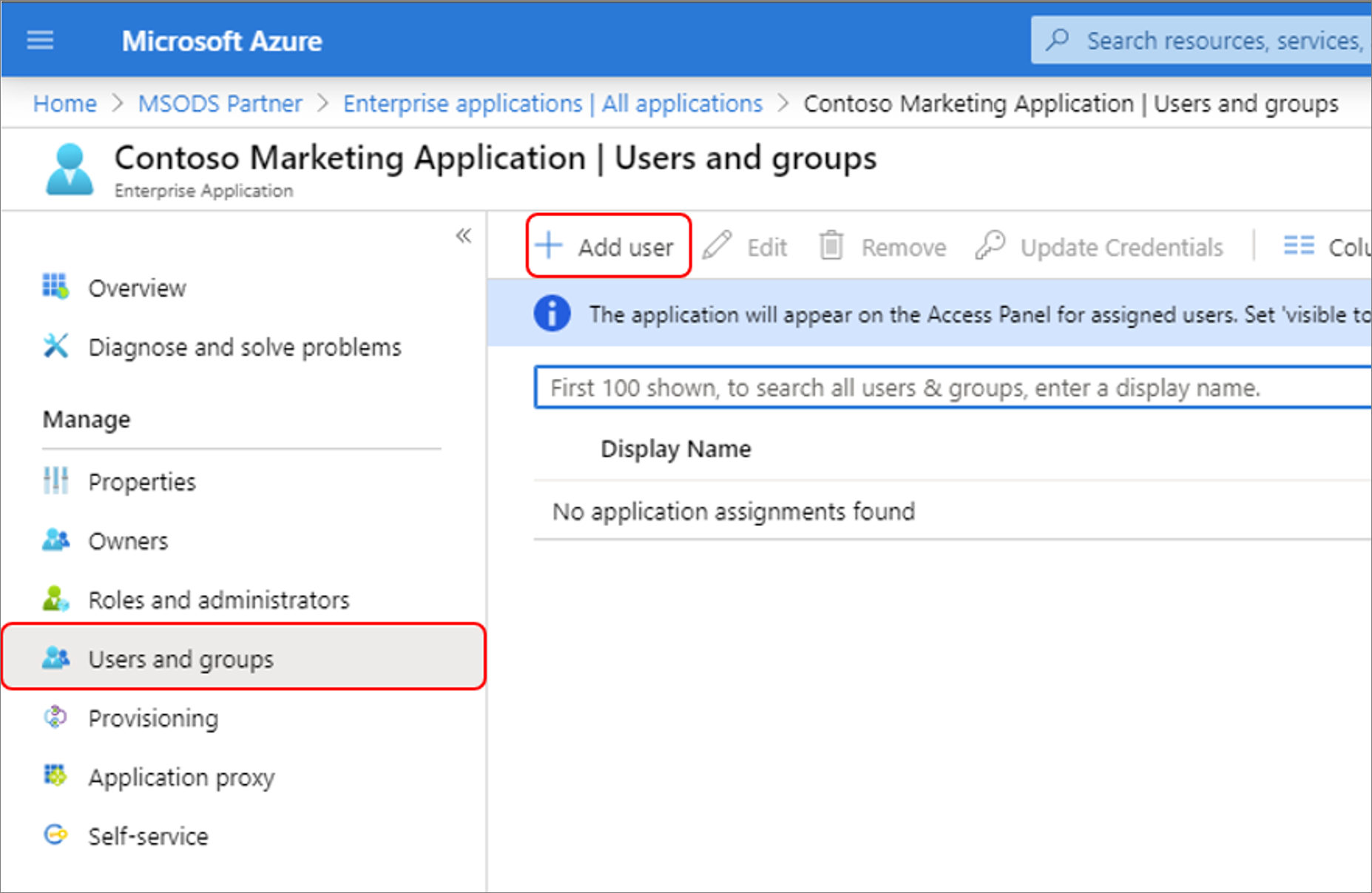Click the Manage section heading
Screen dimensions: 1372x893
[x=87, y=419]
